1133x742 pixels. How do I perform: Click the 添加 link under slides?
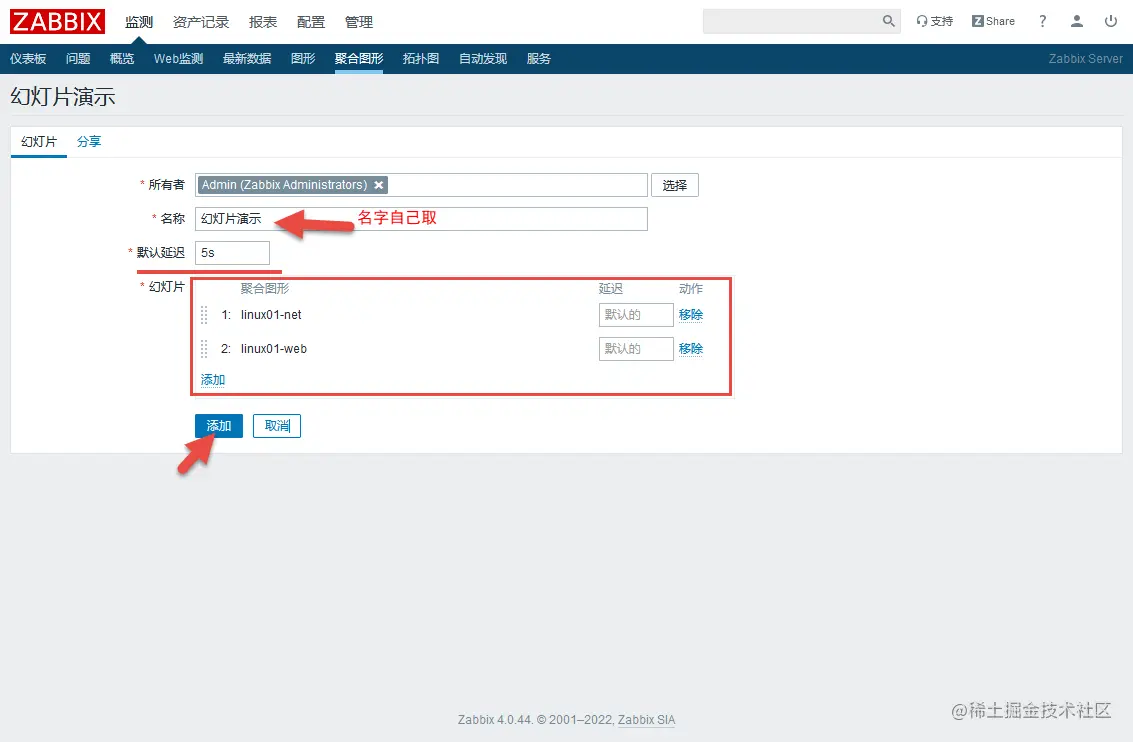(x=212, y=379)
